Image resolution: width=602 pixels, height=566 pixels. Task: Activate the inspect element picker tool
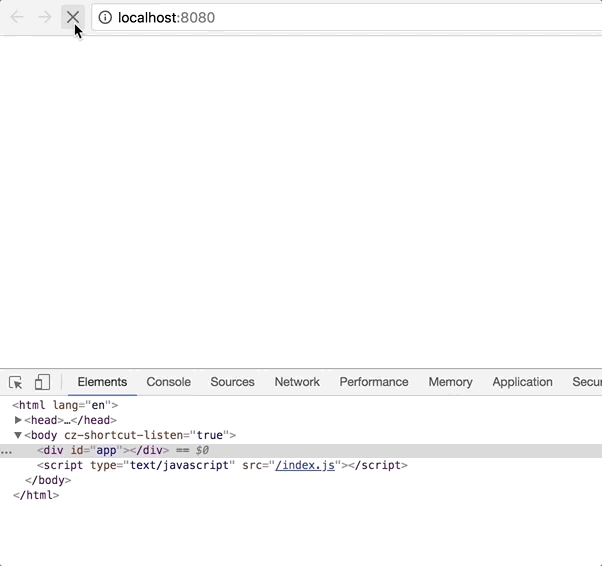[16, 382]
